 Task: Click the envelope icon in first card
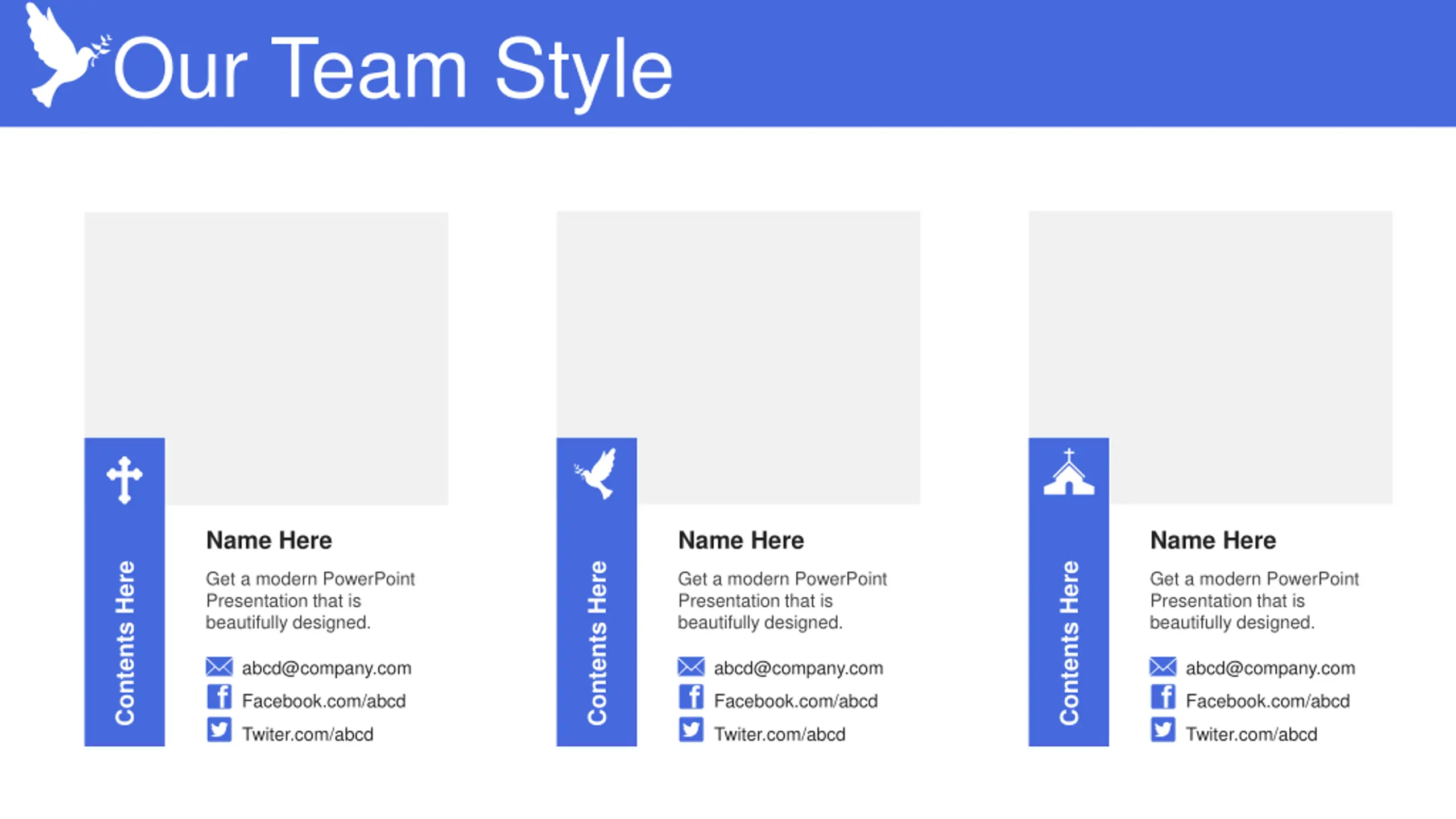[219, 667]
